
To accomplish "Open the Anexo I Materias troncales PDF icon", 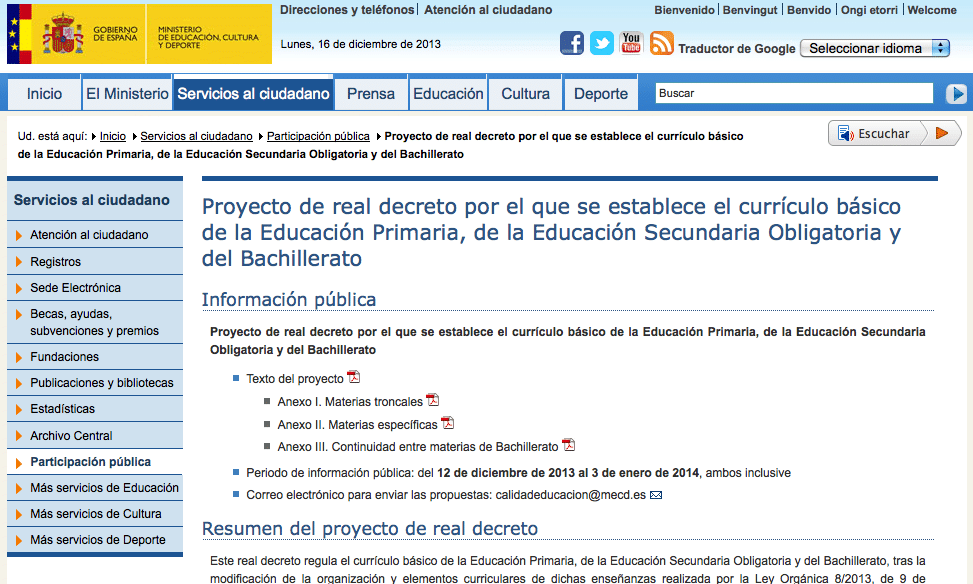I will tap(433, 400).
